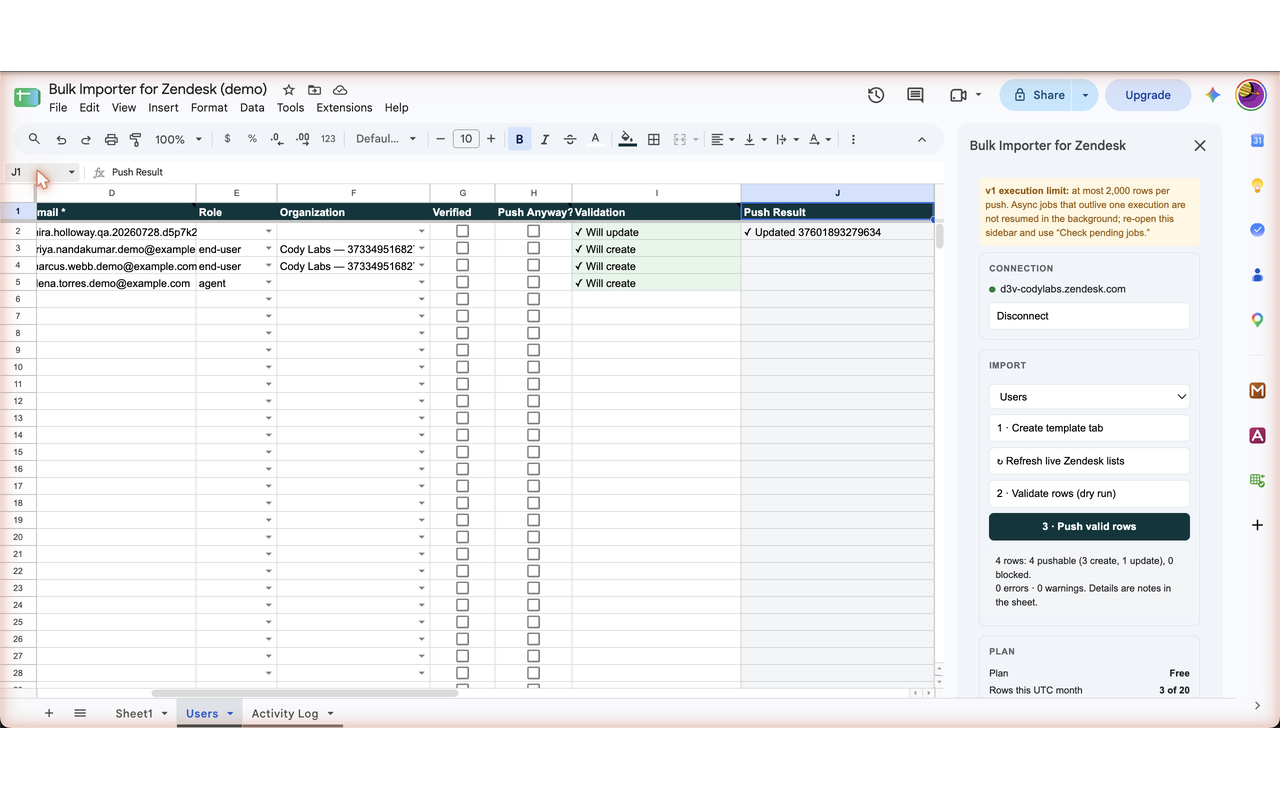
Task: Click Push valid rows button
Action: 1089,526
